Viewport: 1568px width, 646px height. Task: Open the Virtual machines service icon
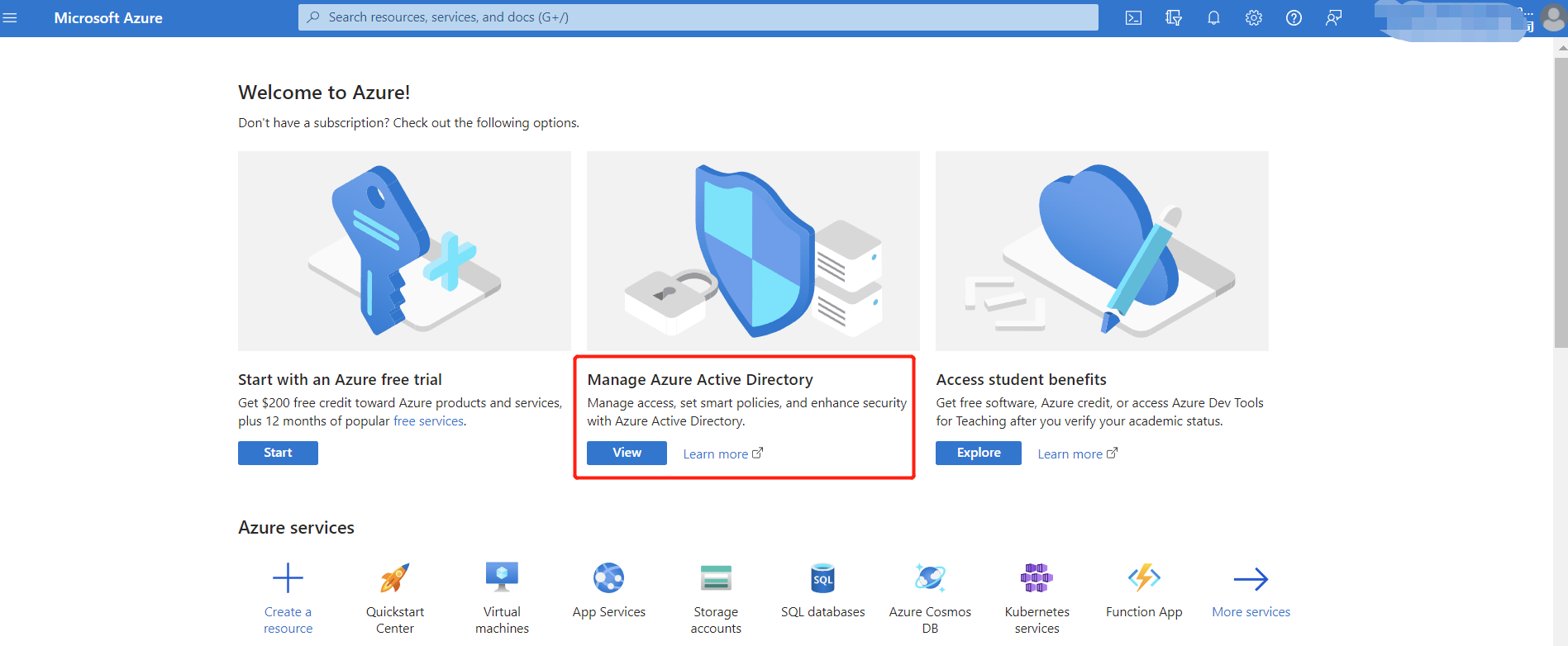pyautogui.click(x=502, y=577)
